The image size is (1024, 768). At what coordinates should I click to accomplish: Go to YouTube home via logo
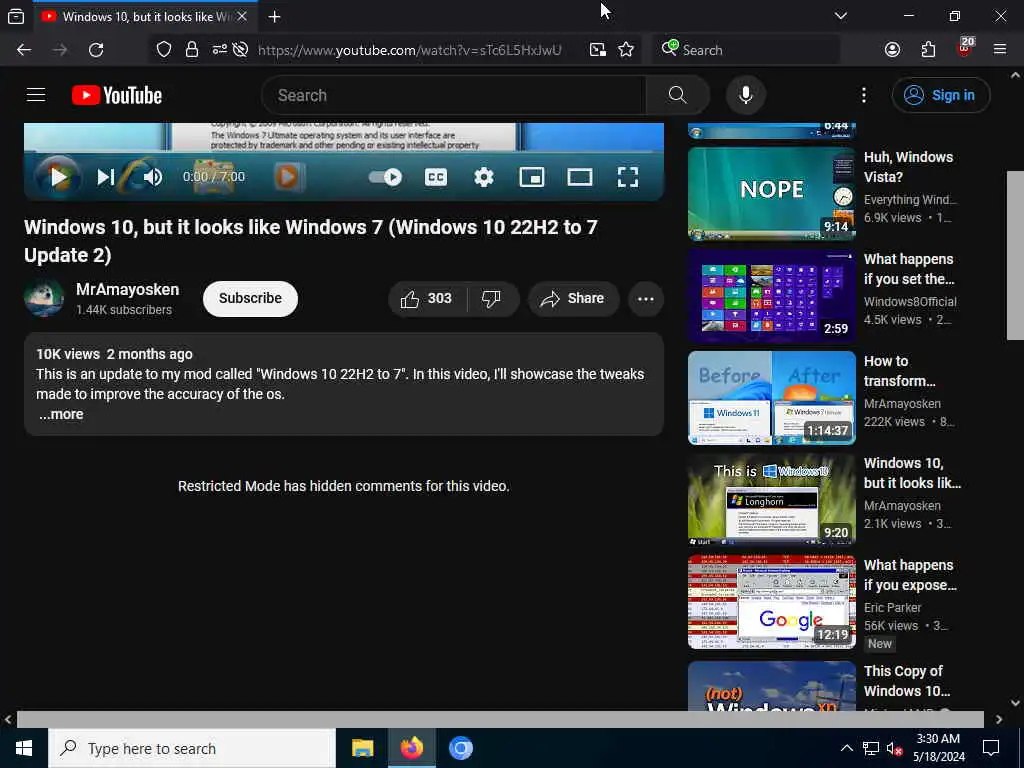[117, 95]
